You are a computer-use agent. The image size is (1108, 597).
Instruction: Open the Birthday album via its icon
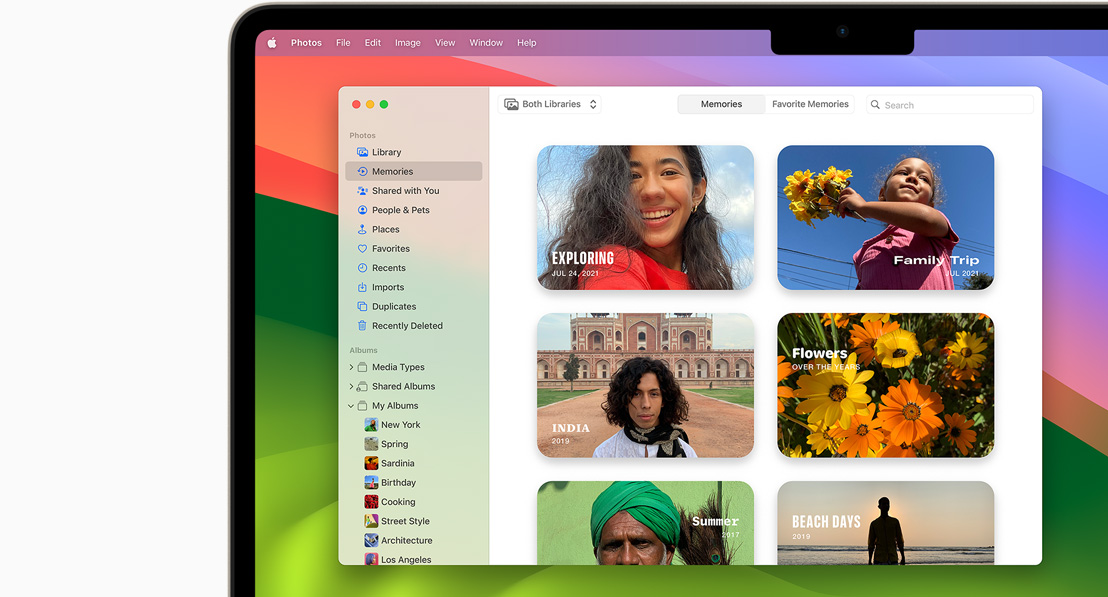371,482
